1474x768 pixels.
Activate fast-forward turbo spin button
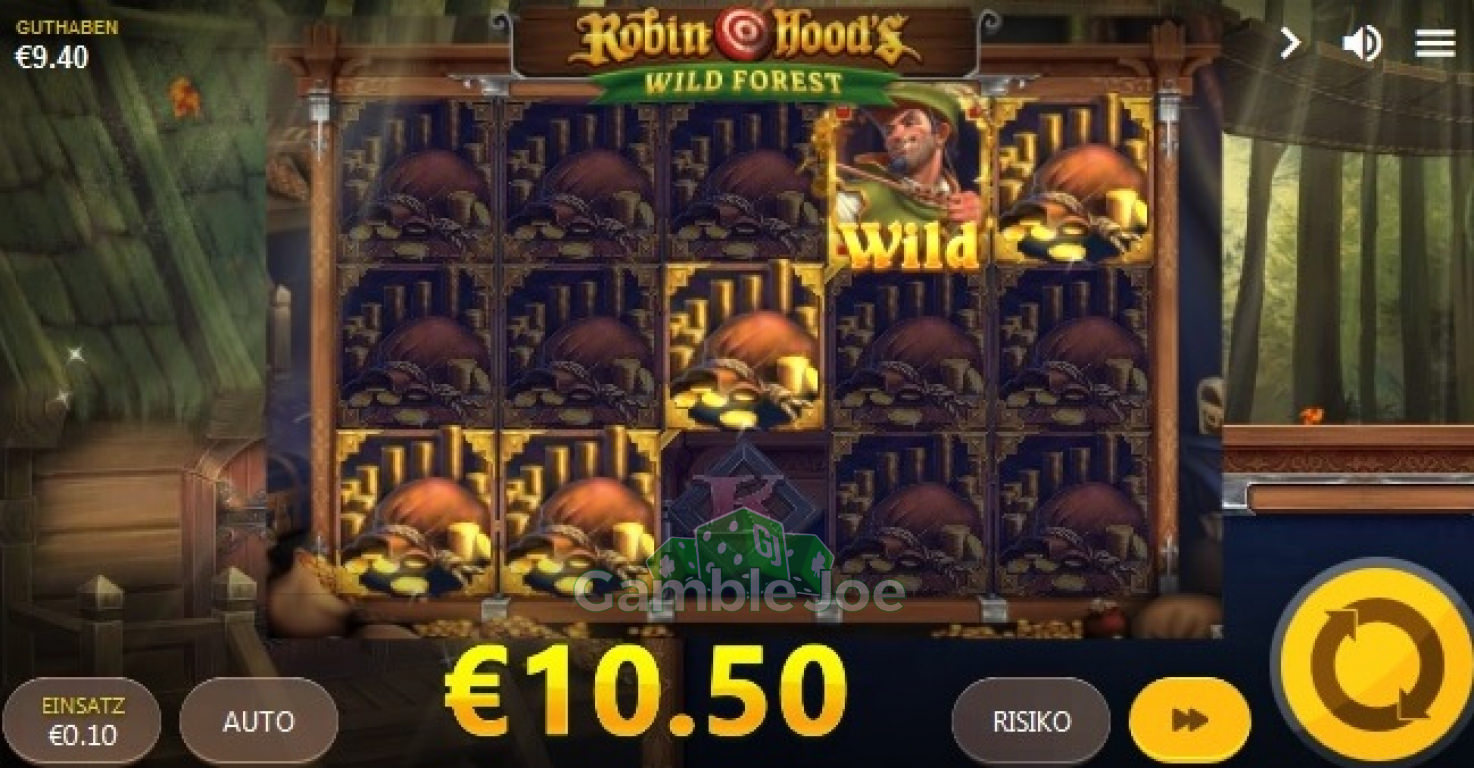(1190, 721)
